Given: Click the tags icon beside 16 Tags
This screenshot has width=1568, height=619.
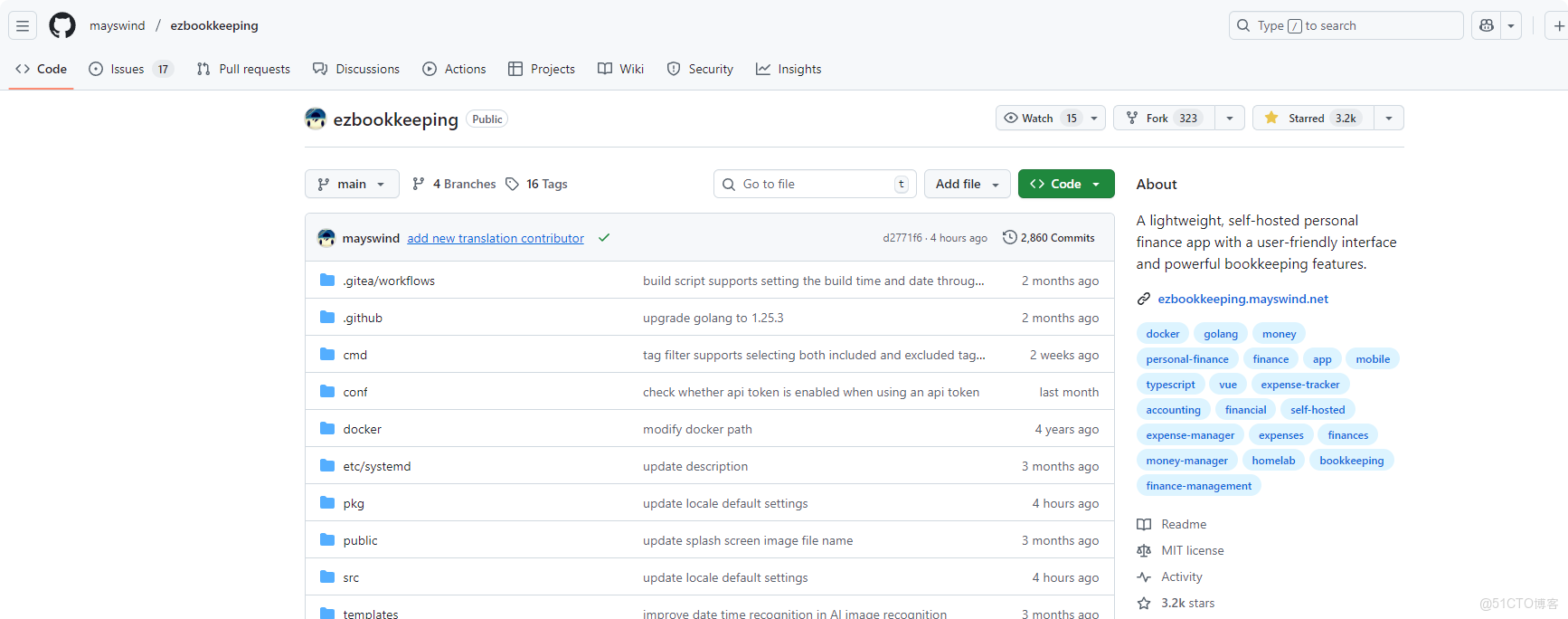Looking at the screenshot, I should (513, 184).
